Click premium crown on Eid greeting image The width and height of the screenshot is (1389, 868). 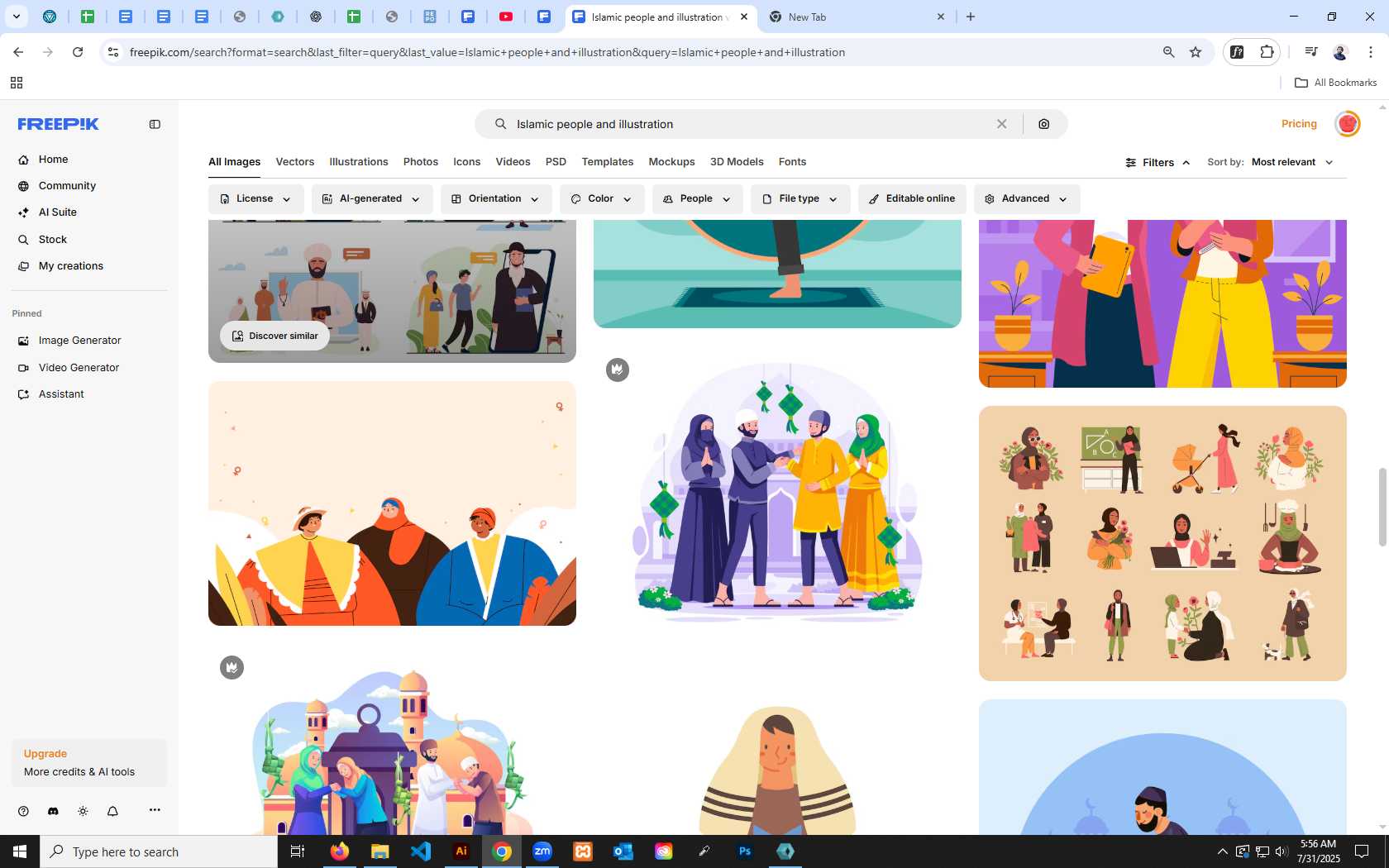click(618, 370)
